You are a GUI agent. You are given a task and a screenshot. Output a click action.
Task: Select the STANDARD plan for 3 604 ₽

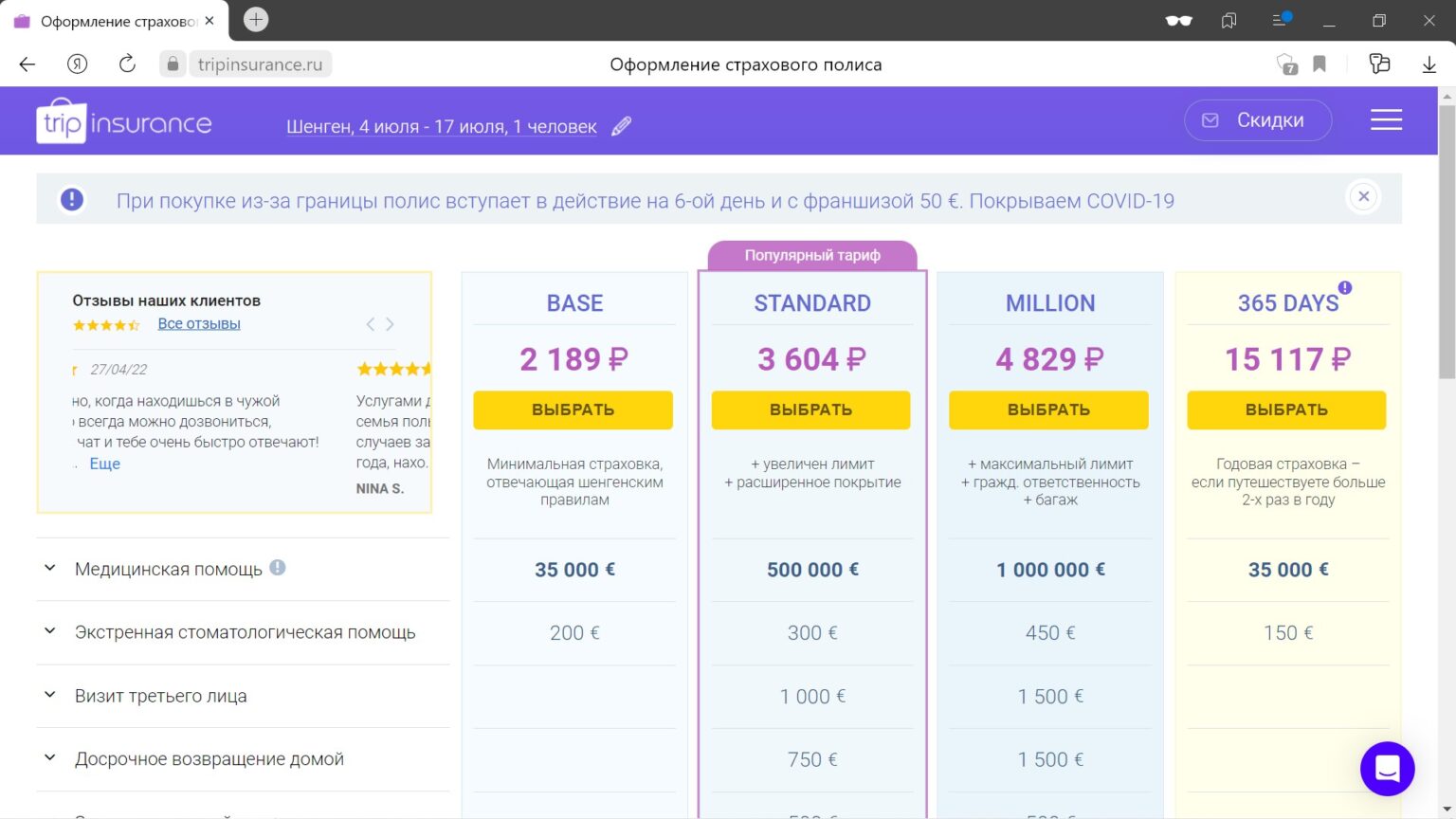811,409
